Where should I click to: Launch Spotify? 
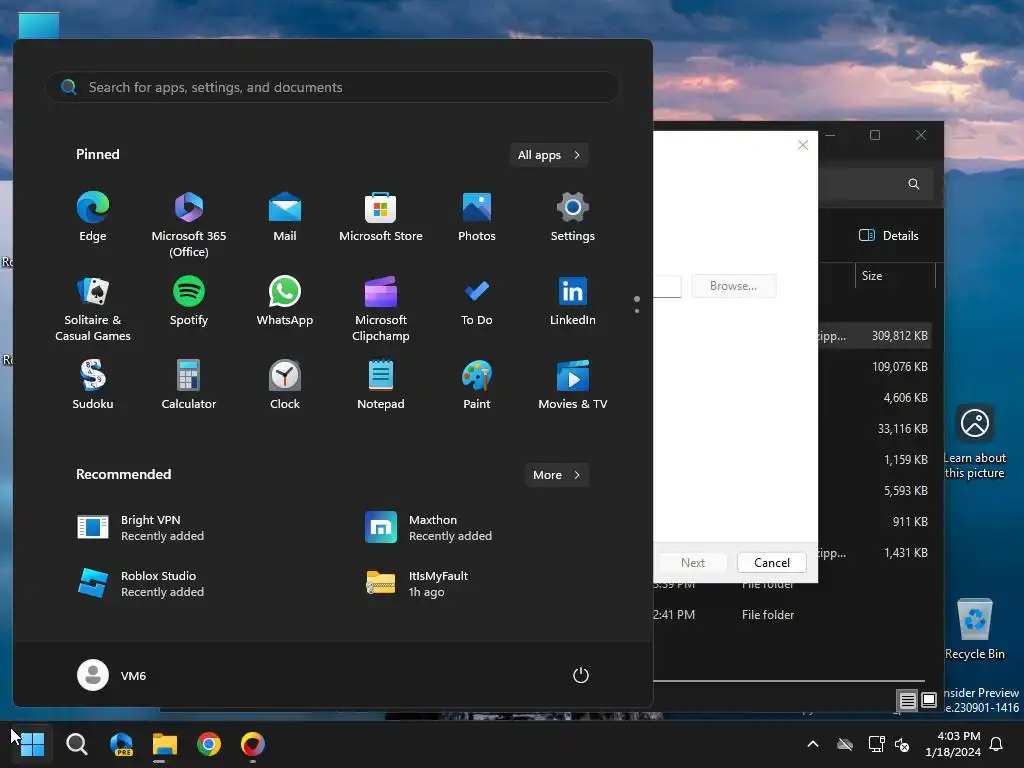tap(189, 301)
